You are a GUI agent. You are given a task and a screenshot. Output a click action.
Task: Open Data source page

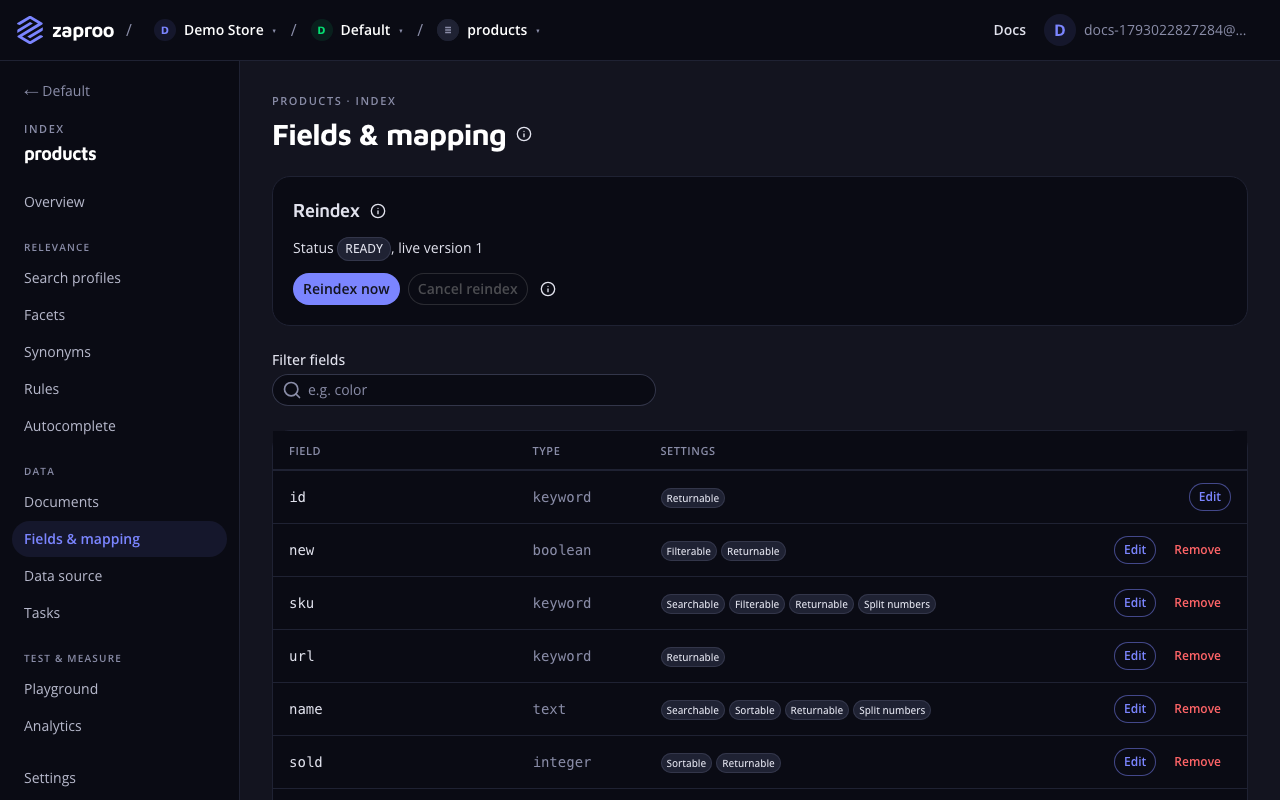pyautogui.click(x=119, y=576)
